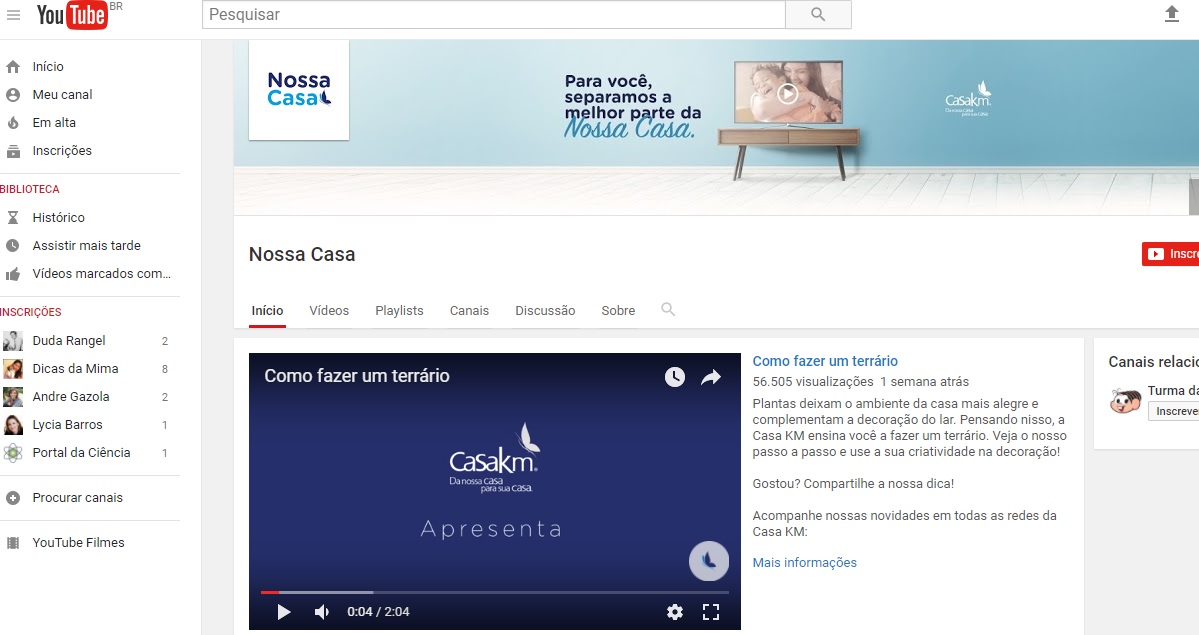Open the Discussão tab

[545, 311]
